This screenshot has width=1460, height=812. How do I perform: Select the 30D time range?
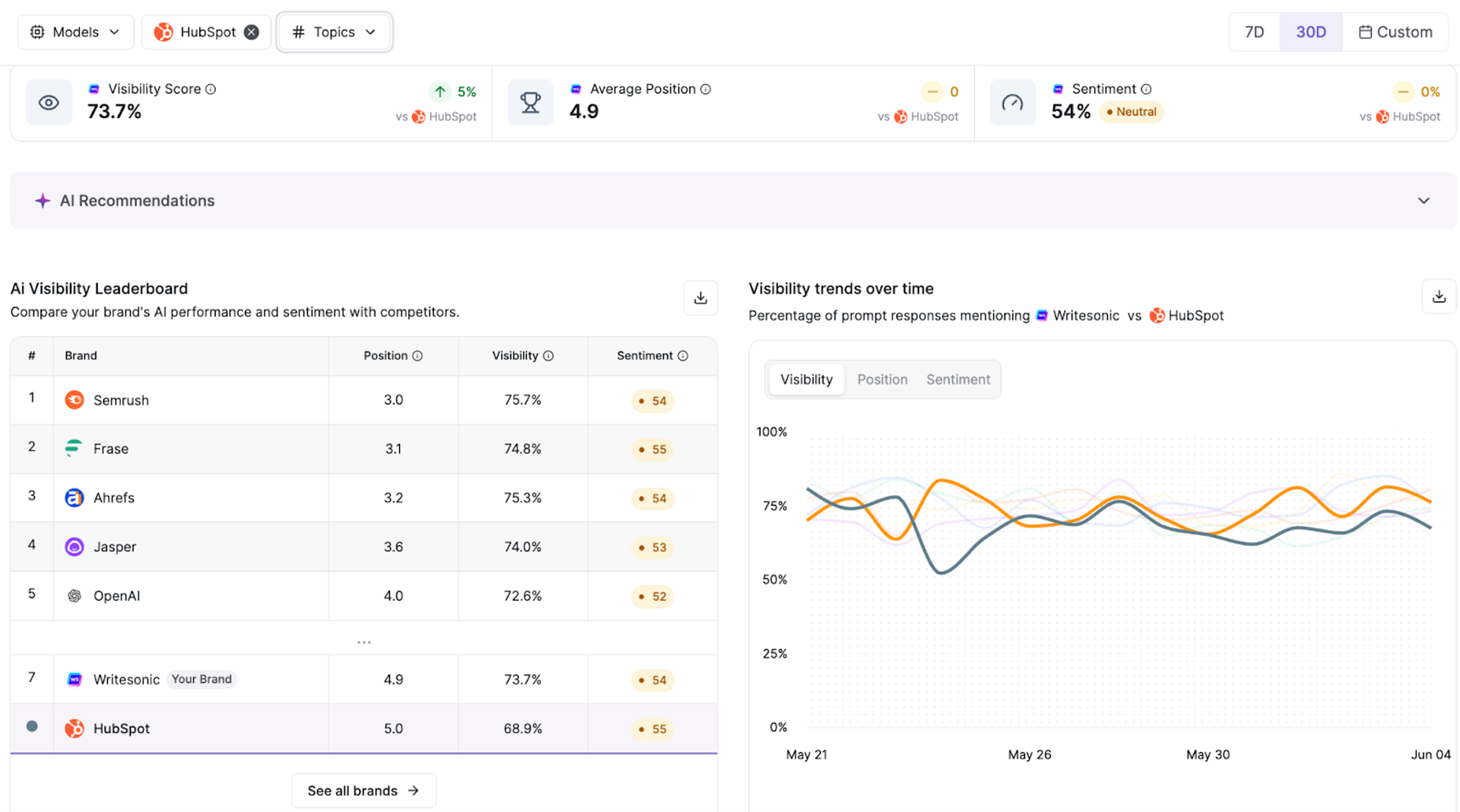coord(1311,32)
